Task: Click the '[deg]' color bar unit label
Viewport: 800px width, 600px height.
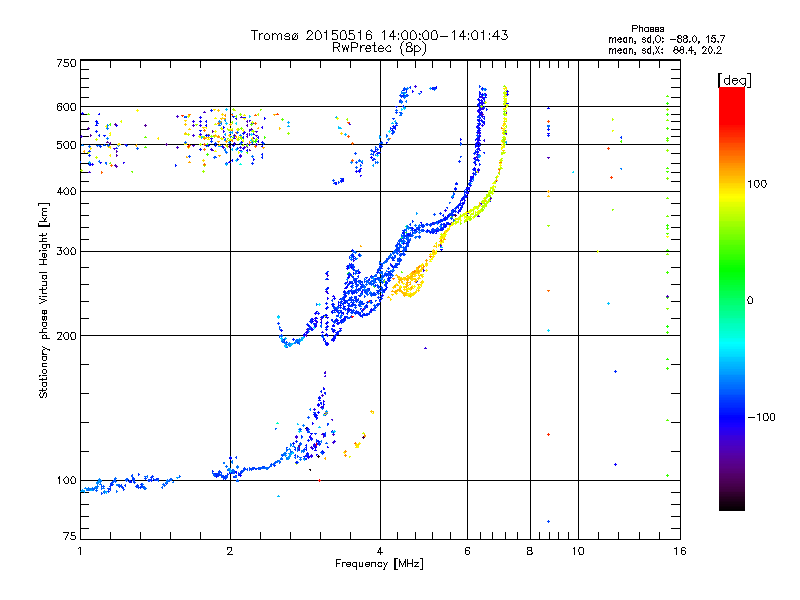Action: tap(734, 80)
